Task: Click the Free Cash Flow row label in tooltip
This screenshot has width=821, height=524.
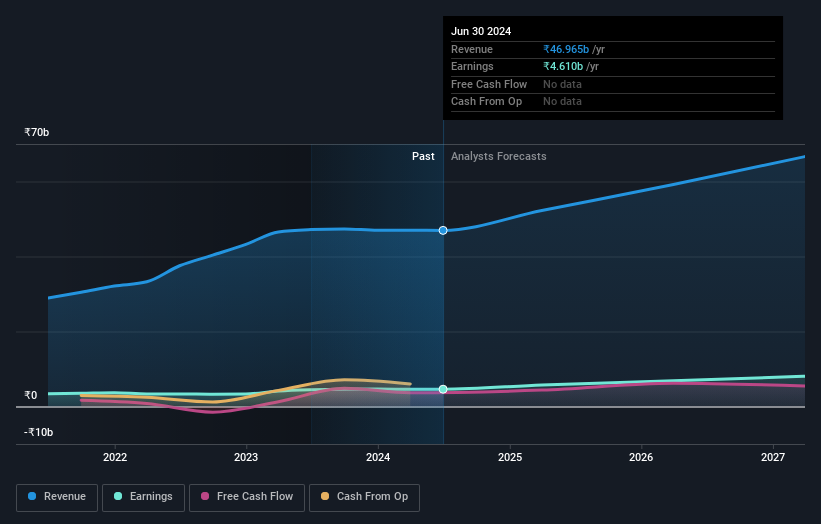Action: click(489, 84)
